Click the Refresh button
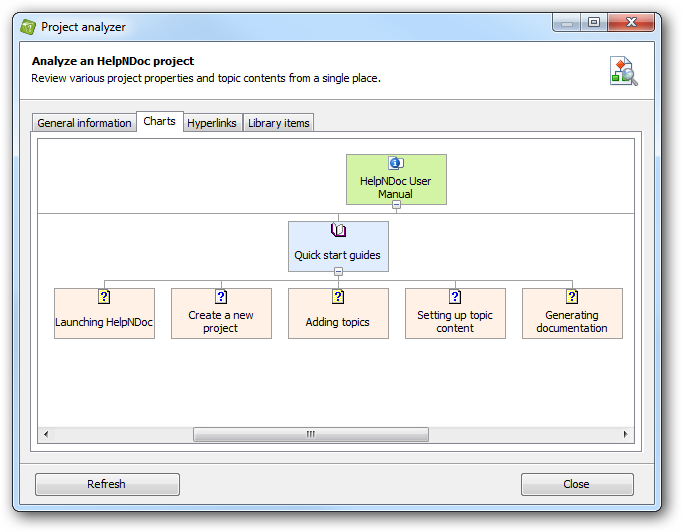This screenshot has height=532, width=682. (107, 484)
